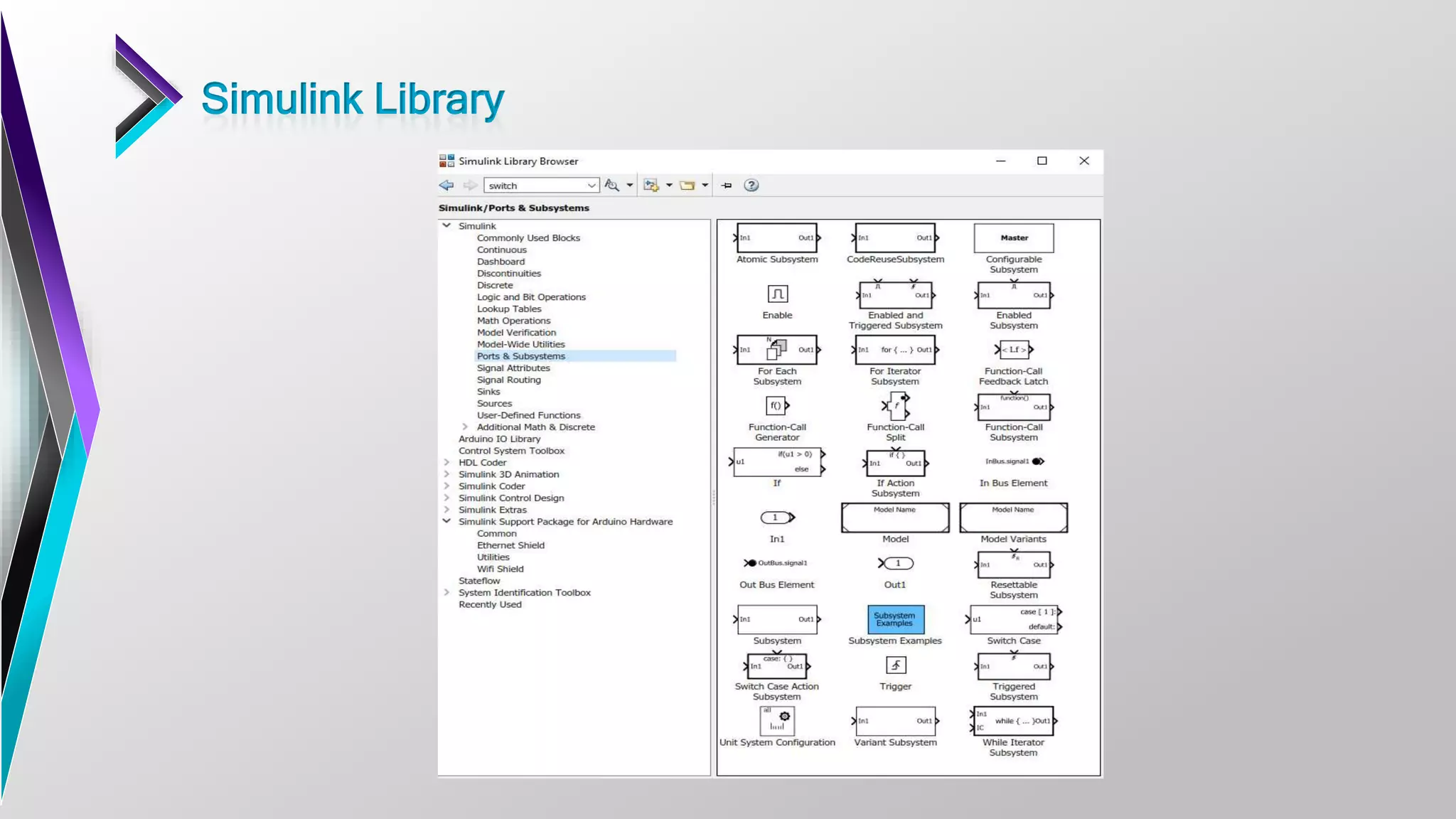
Task: Open the search box dropdown with 'switch'
Action: [591, 186]
